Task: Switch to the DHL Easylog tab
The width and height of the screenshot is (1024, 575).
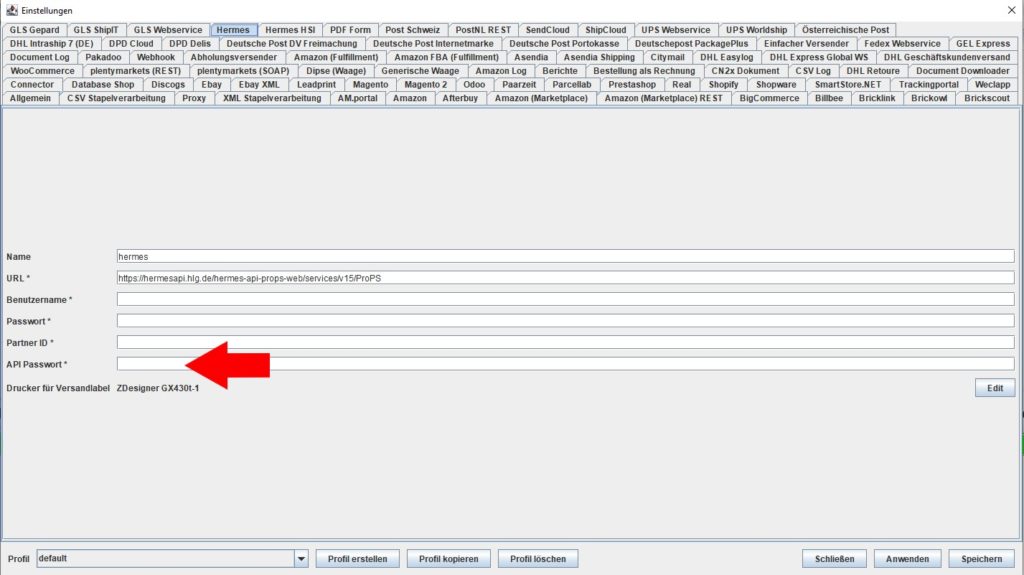Action: coord(727,58)
